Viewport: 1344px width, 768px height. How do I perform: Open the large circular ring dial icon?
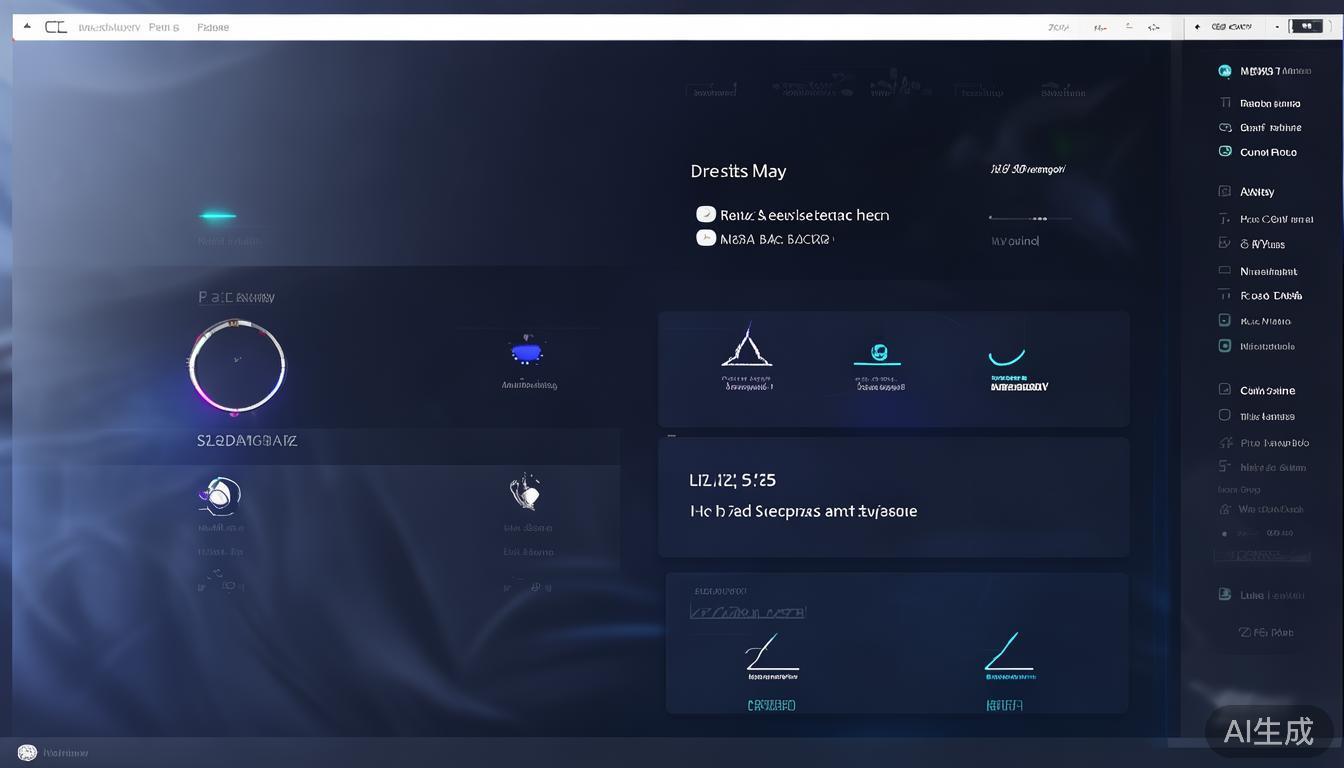pyautogui.click(x=237, y=367)
